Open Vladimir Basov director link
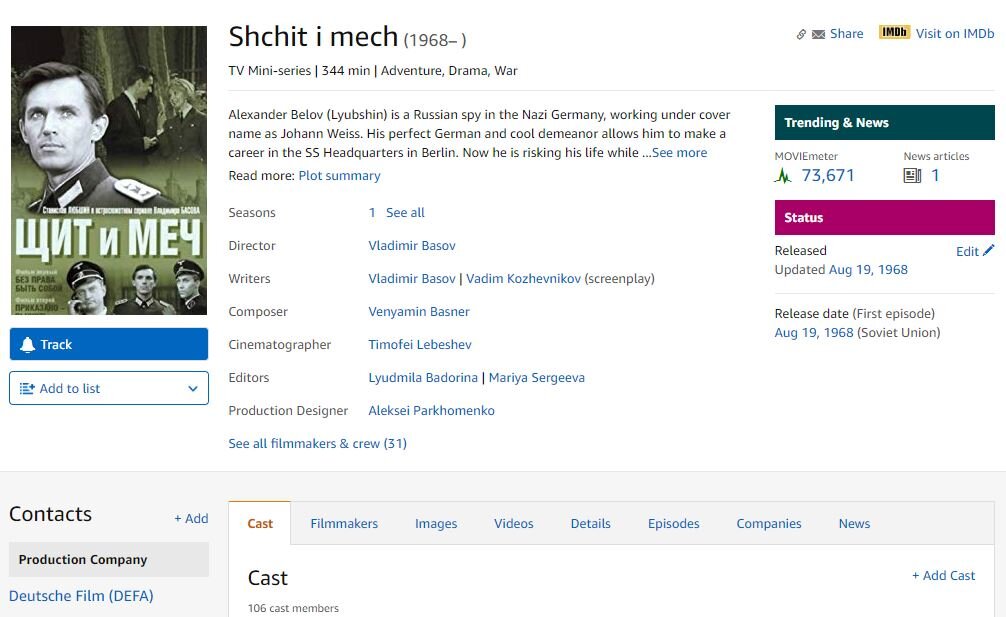 [x=411, y=245]
